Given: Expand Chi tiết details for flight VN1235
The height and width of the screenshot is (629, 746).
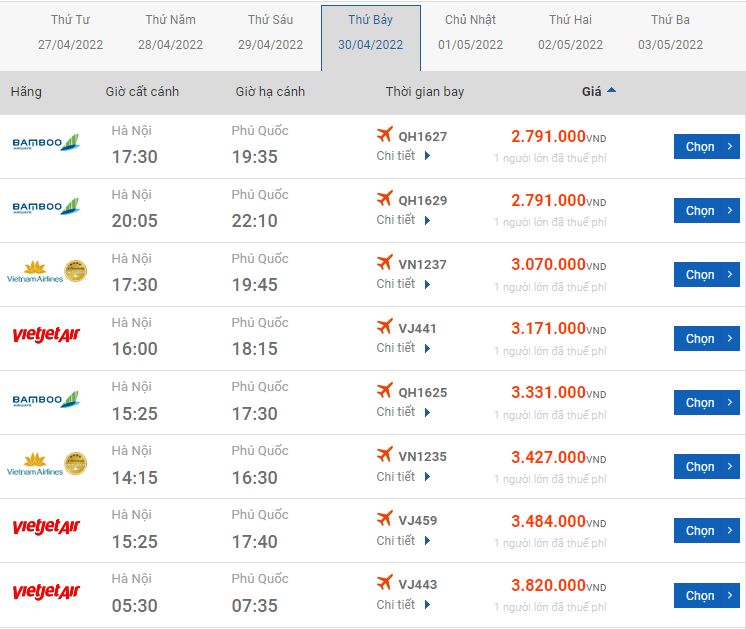Looking at the screenshot, I should [403, 476].
